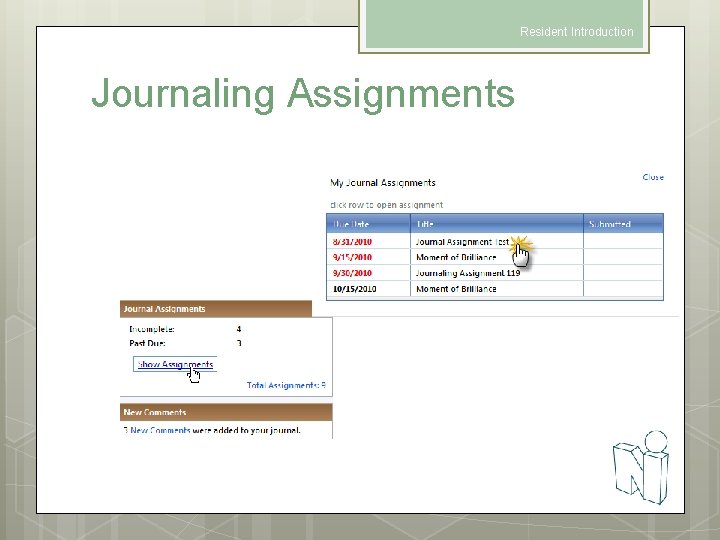Click the Total Assignments: 9 link
This screenshot has height=540, width=720.
point(286,385)
